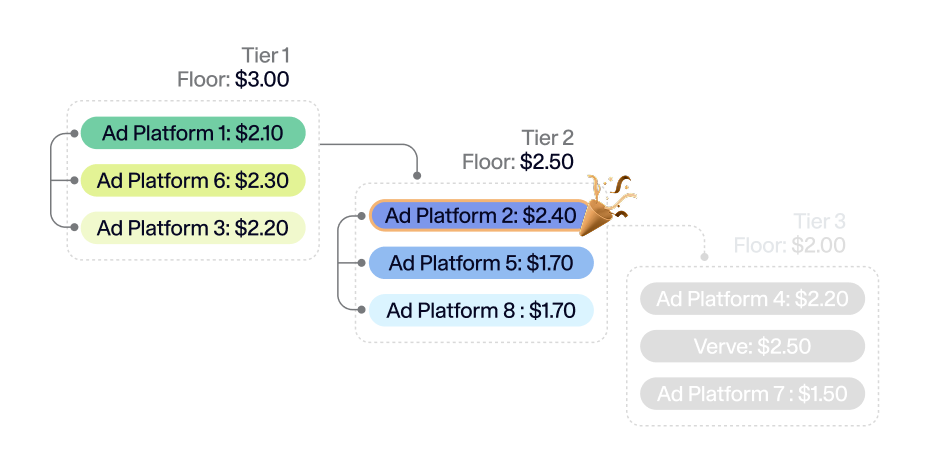
Task: Click the connector dot left of Ad Platform 1
Action: pyautogui.click(x=75, y=133)
